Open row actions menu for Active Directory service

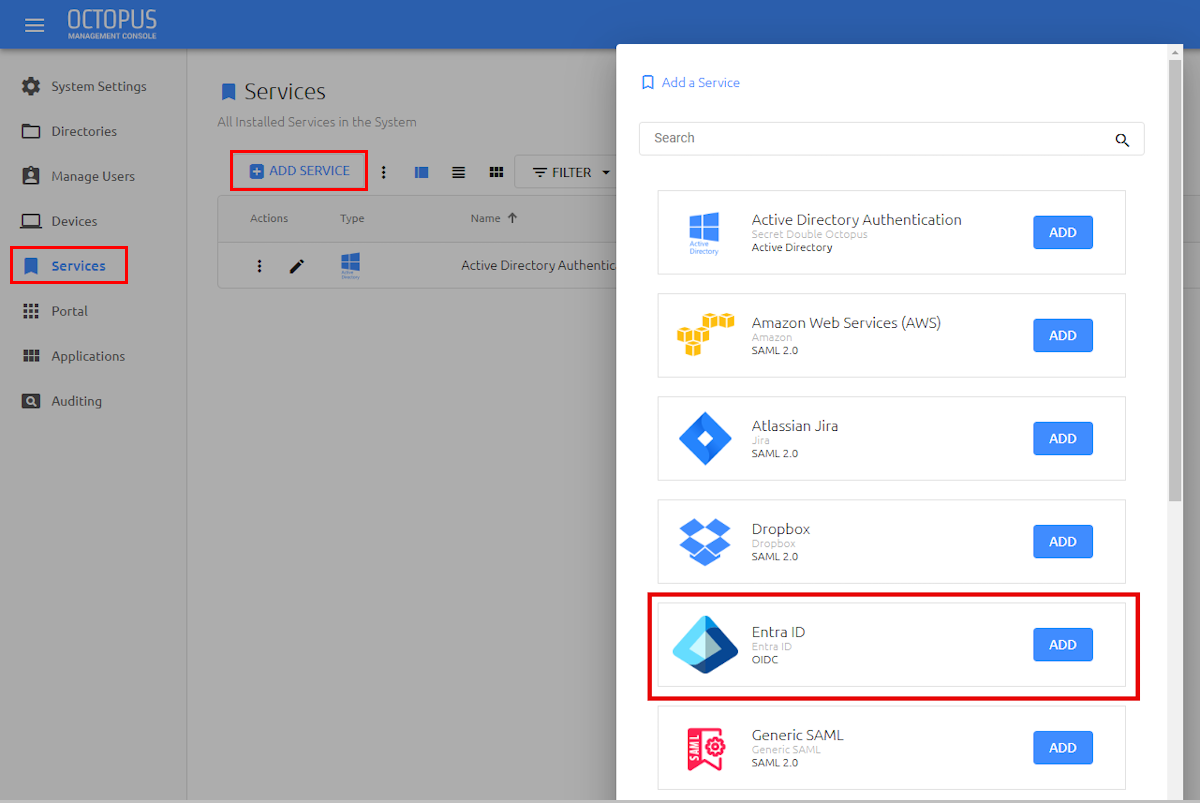point(260,266)
